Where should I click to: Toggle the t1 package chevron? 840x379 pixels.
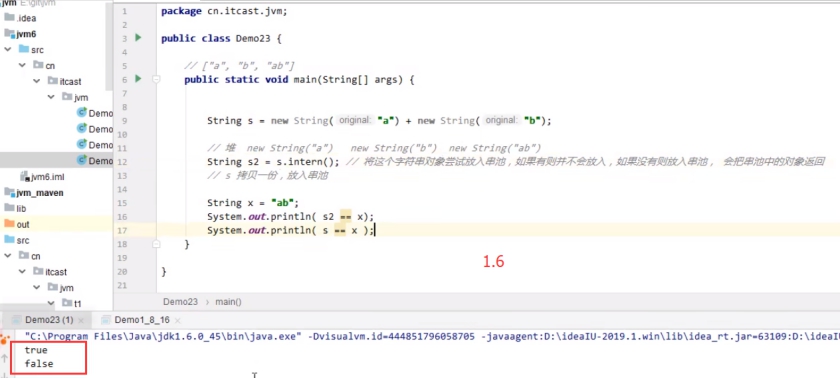(x=51, y=303)
